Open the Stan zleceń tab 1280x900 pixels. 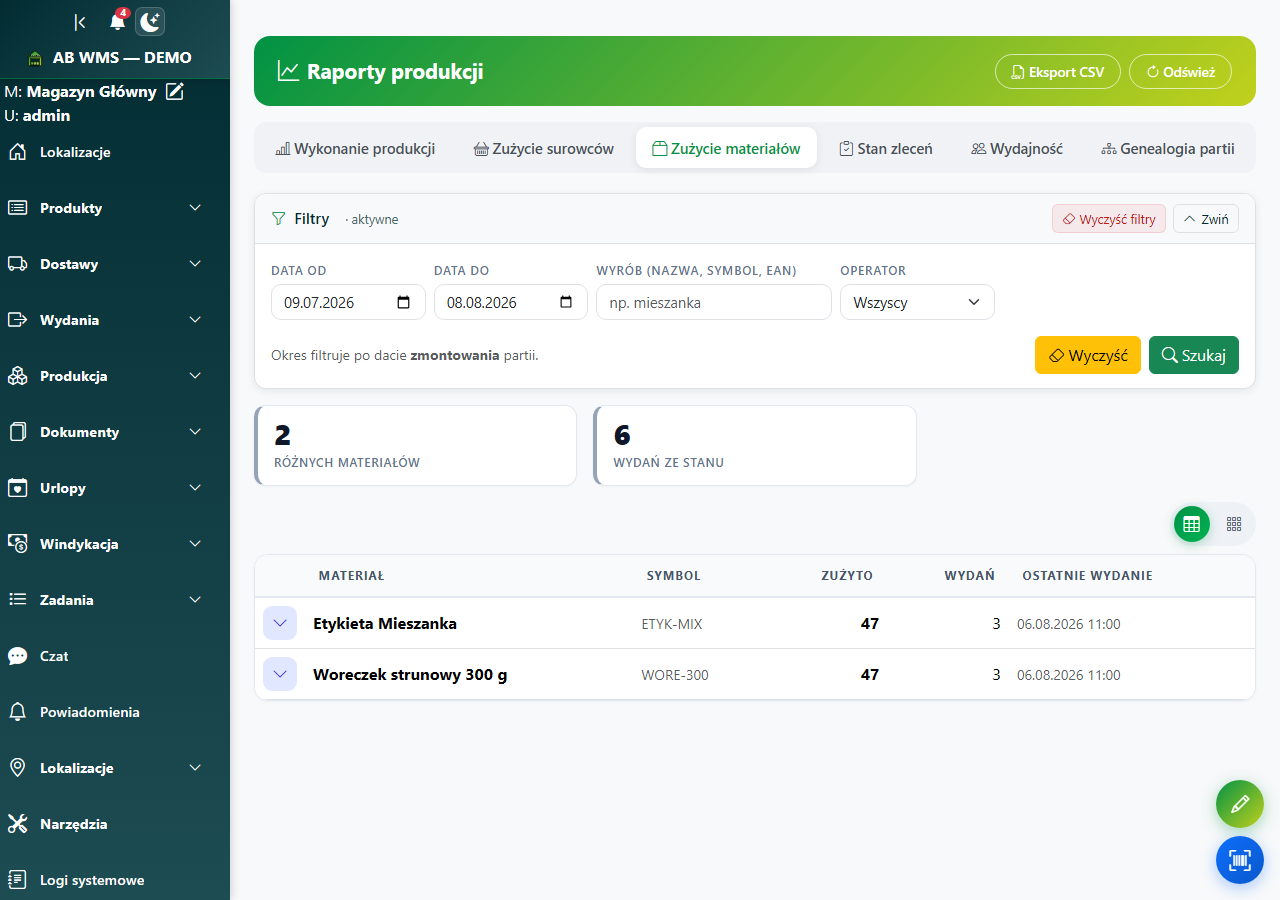click(x=886, y=148)
